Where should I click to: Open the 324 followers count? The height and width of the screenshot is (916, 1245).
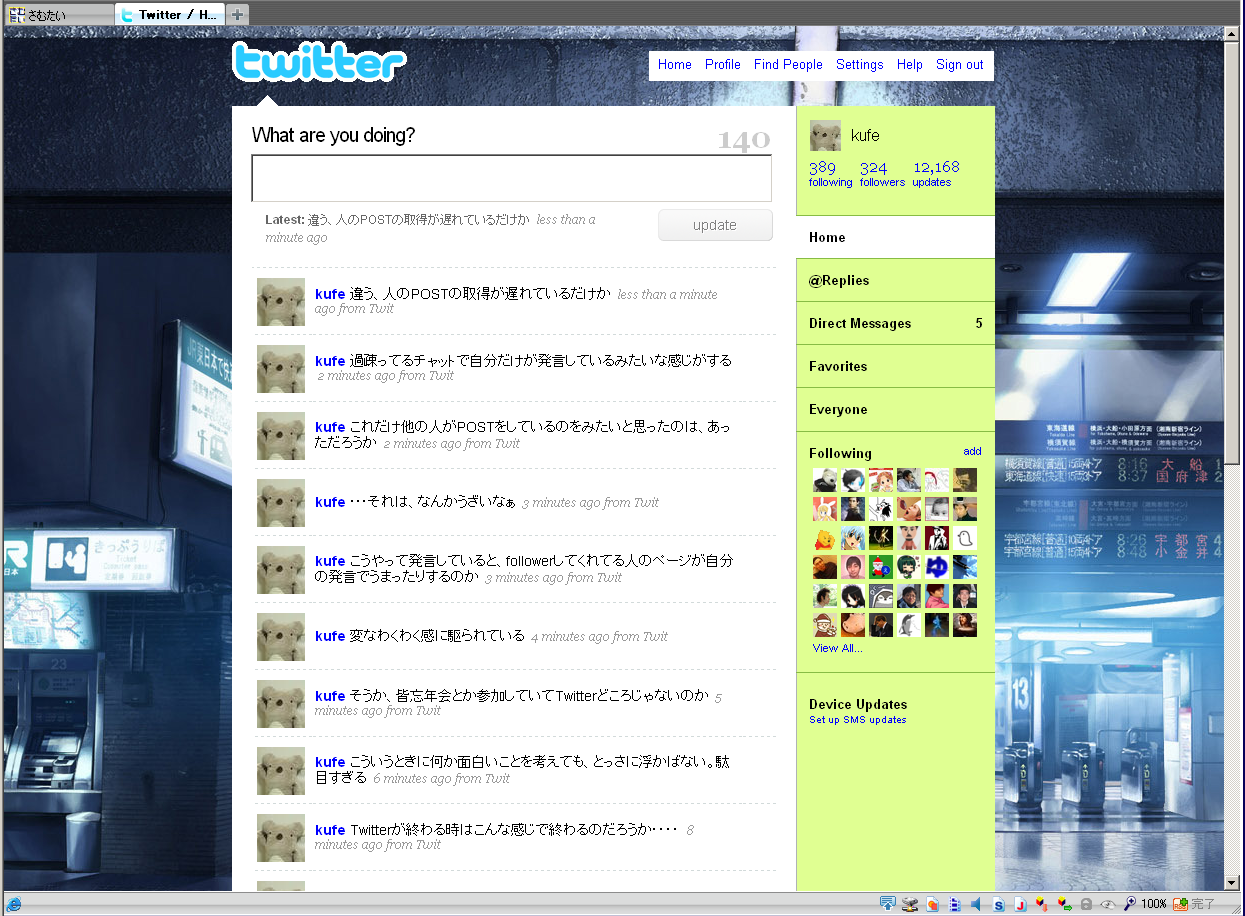pos(882,173)
